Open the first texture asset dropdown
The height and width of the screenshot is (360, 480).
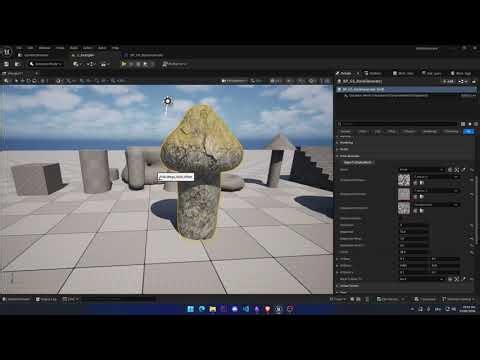tap(437, 177)
